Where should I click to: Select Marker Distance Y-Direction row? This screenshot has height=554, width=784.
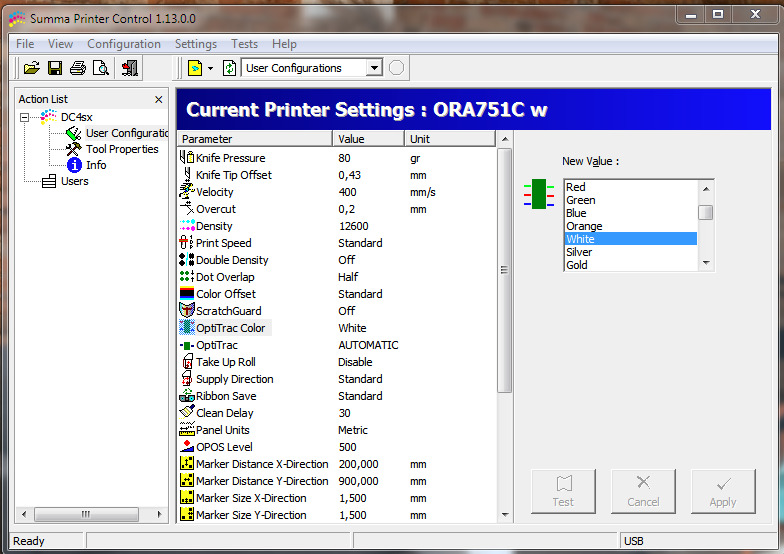point(336,481)
